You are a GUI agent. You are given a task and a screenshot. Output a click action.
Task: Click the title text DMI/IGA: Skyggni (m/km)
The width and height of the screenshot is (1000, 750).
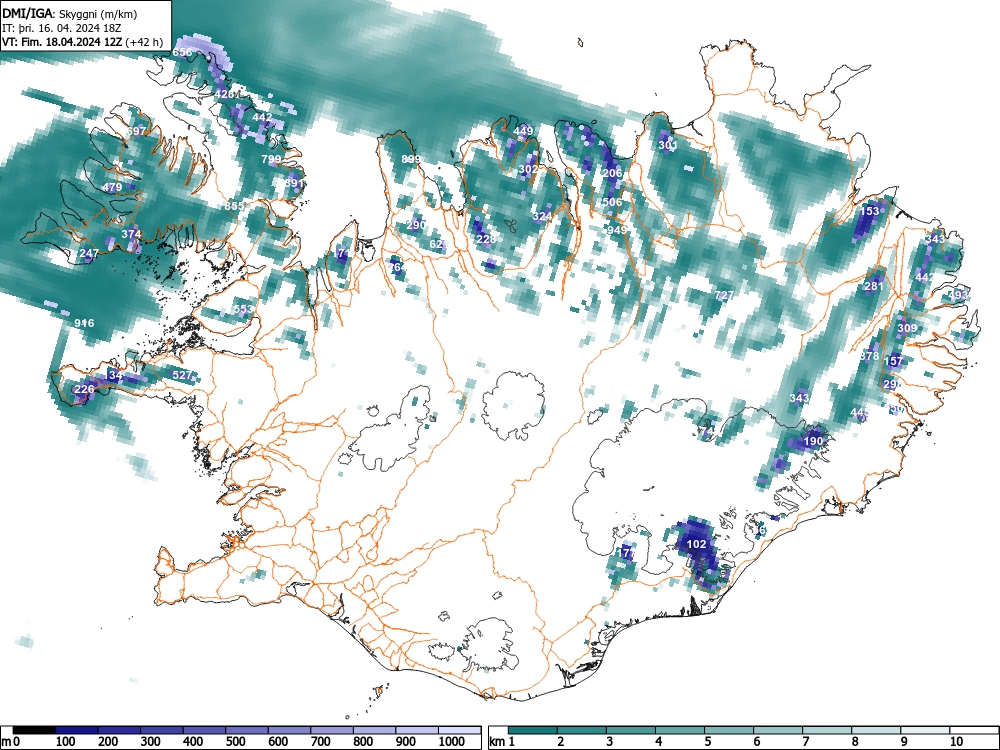[70, 13]
